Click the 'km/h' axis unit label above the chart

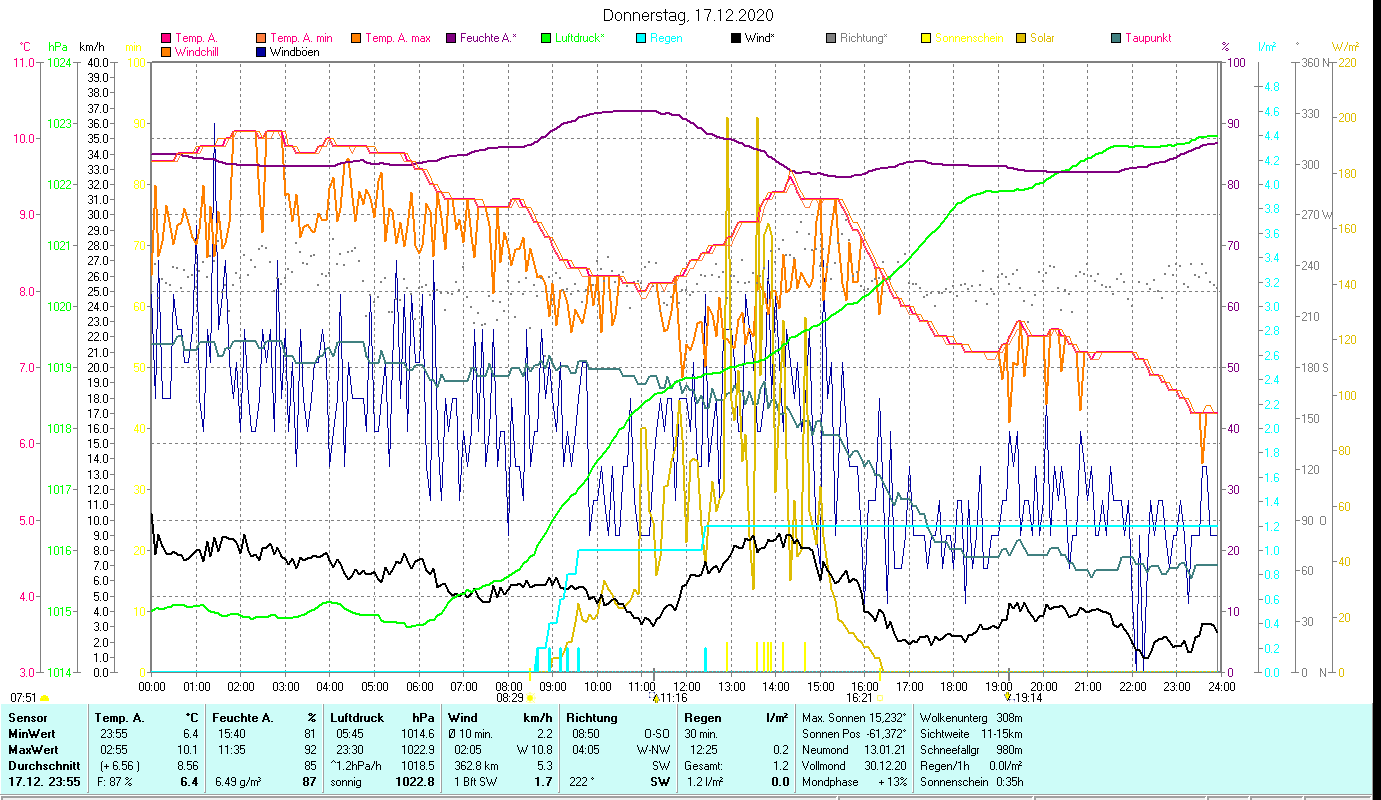(x=91, y=47)
